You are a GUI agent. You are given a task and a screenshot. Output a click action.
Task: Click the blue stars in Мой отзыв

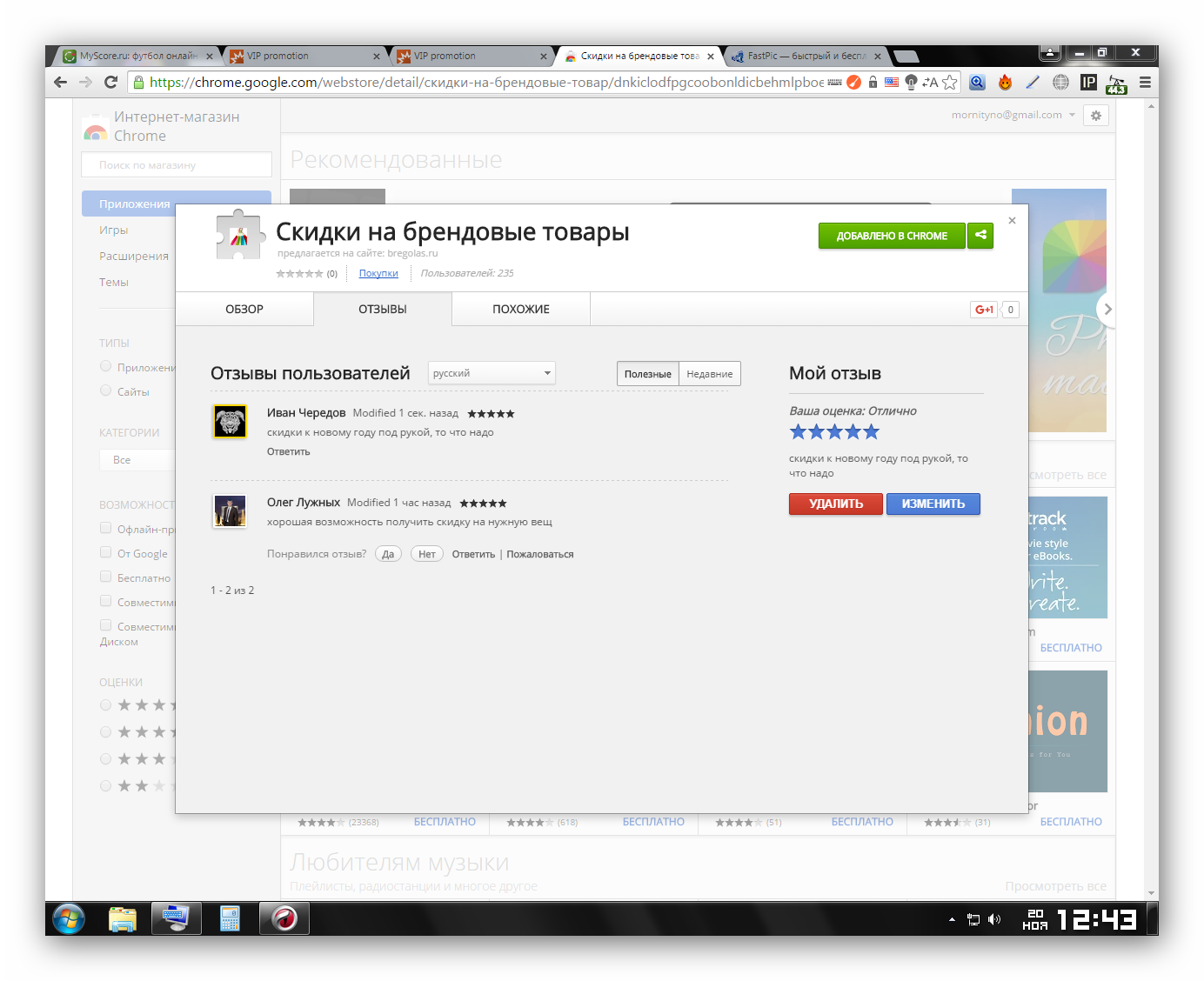(834, 431)
